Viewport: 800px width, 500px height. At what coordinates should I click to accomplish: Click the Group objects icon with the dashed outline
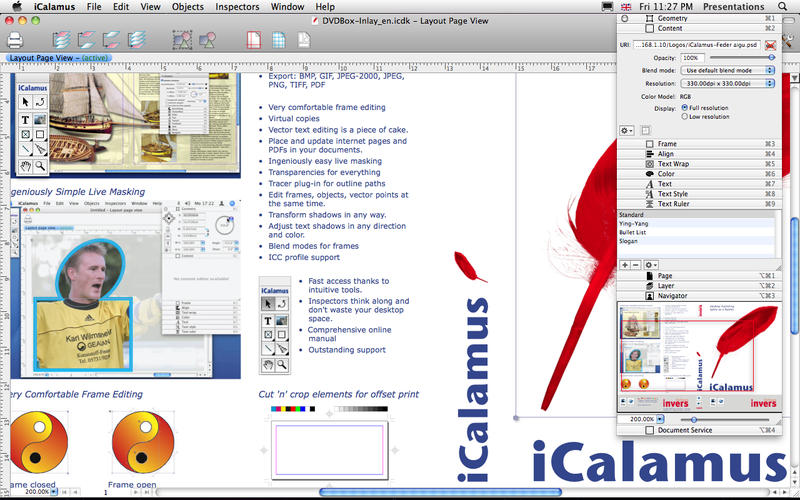point(182,40)
